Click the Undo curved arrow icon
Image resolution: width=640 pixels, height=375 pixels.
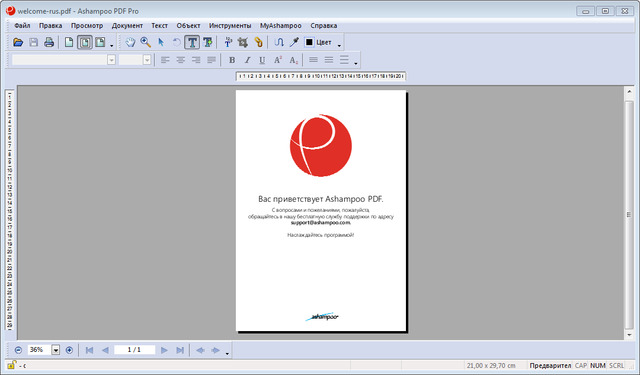coord(176,42)
